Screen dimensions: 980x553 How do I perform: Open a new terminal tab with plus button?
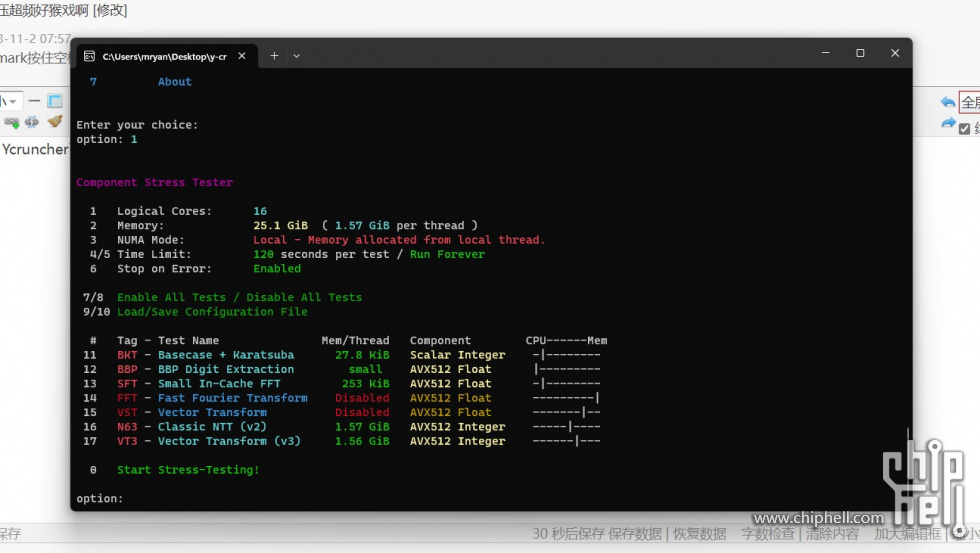tap(274, 56)
